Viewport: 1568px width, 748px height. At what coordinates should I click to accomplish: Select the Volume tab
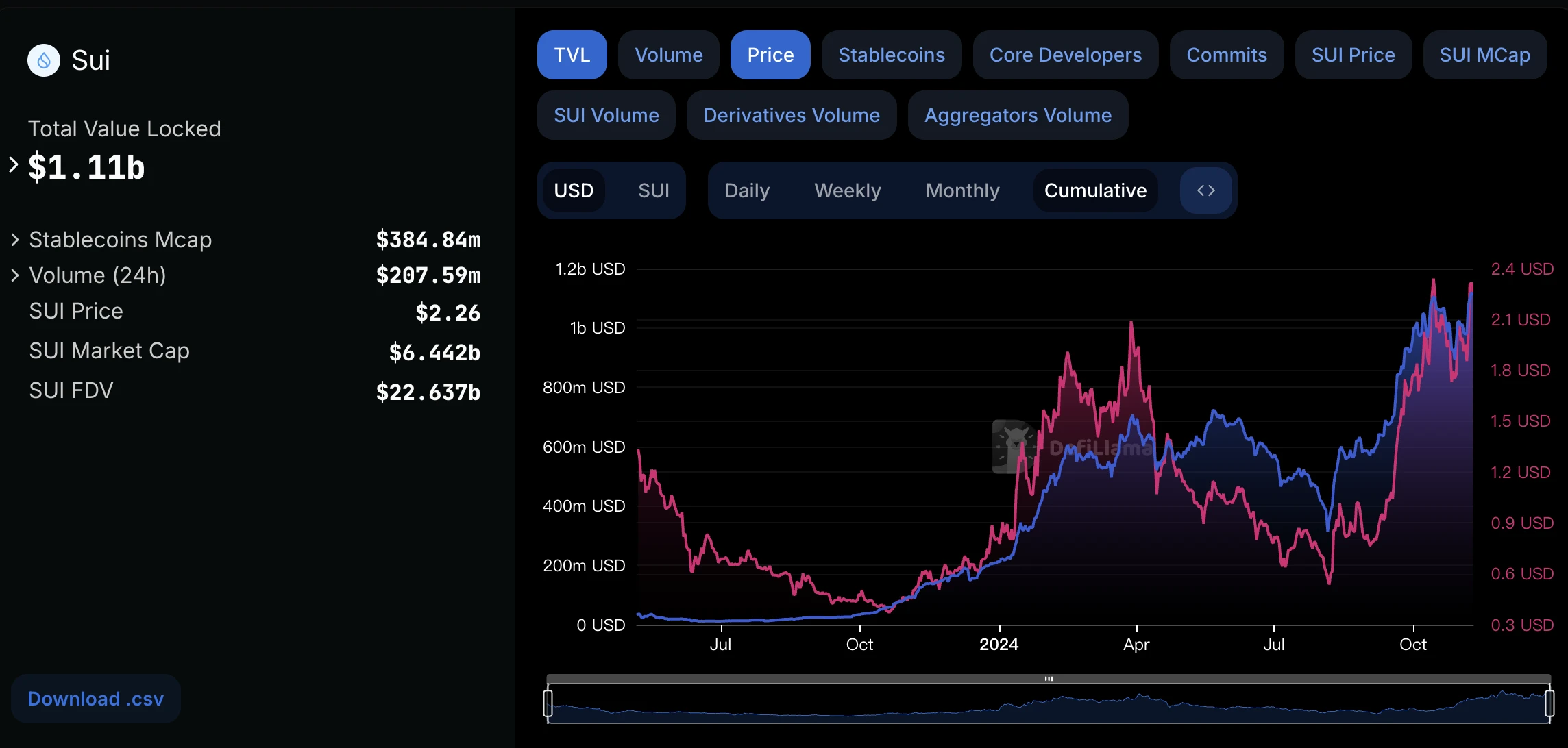pyautogui.click(x=669, y=55)
